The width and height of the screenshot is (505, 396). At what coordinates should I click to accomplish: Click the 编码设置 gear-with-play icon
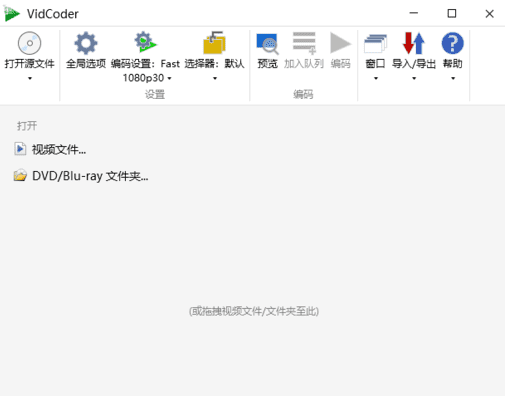point(145,42)
